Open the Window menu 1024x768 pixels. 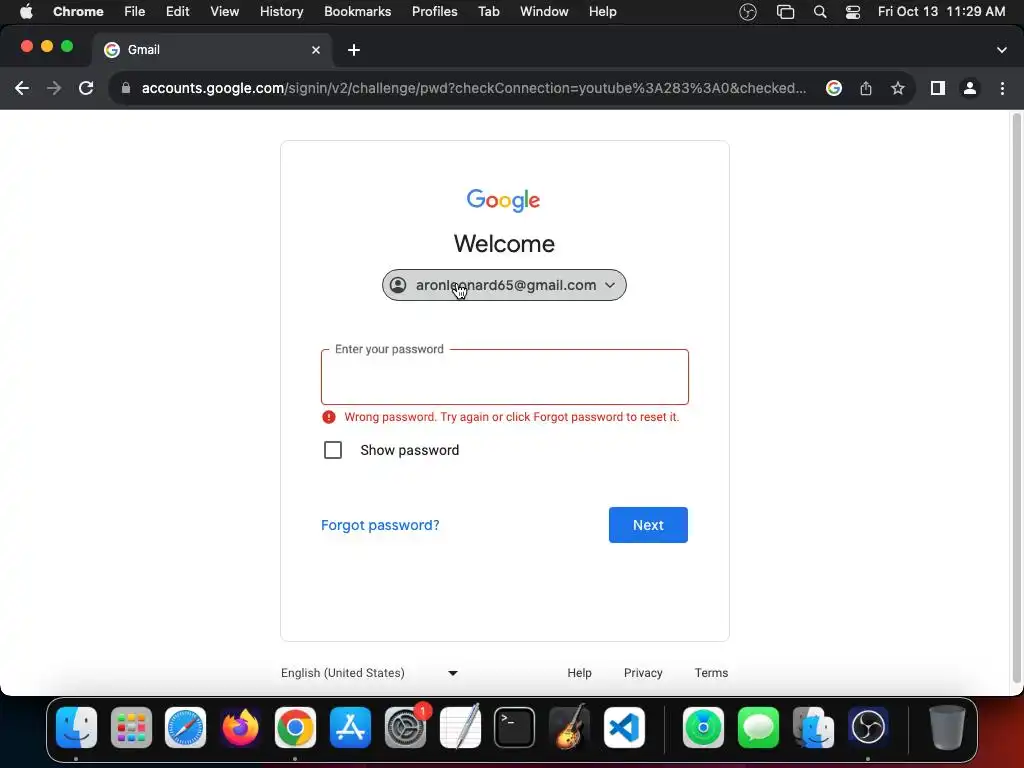point(544,12)
